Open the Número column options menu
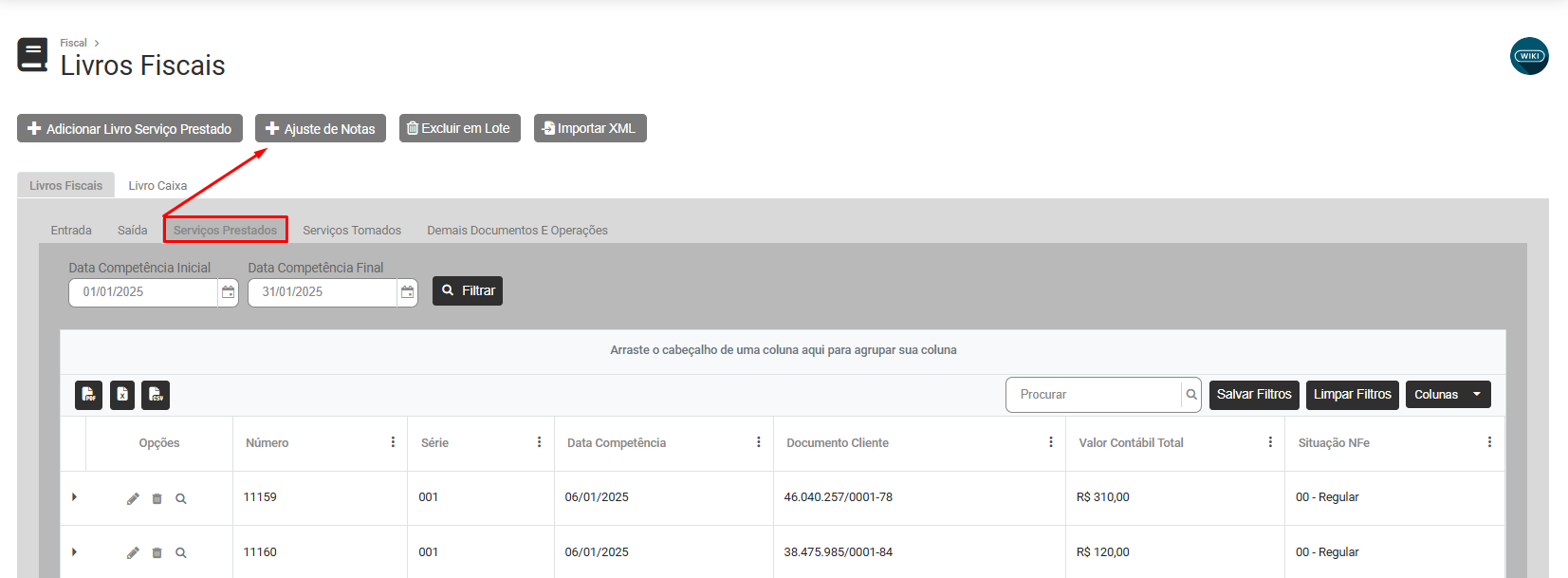1568x578 pixels. (x=393, y=442)
